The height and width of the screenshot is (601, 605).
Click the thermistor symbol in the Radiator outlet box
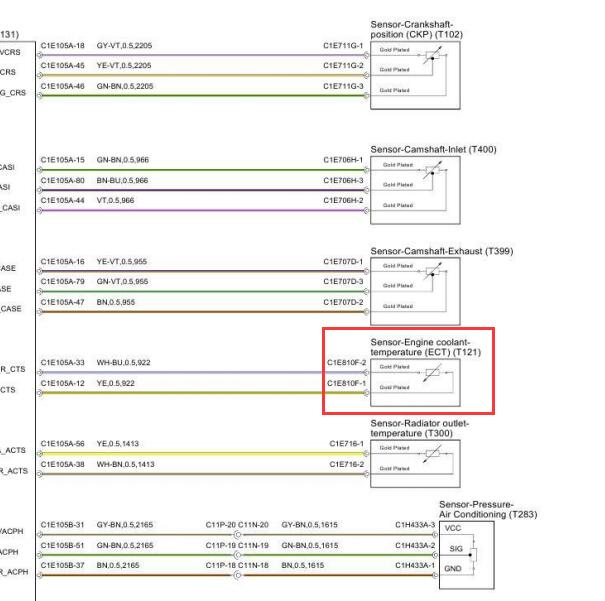pos(433,454)
